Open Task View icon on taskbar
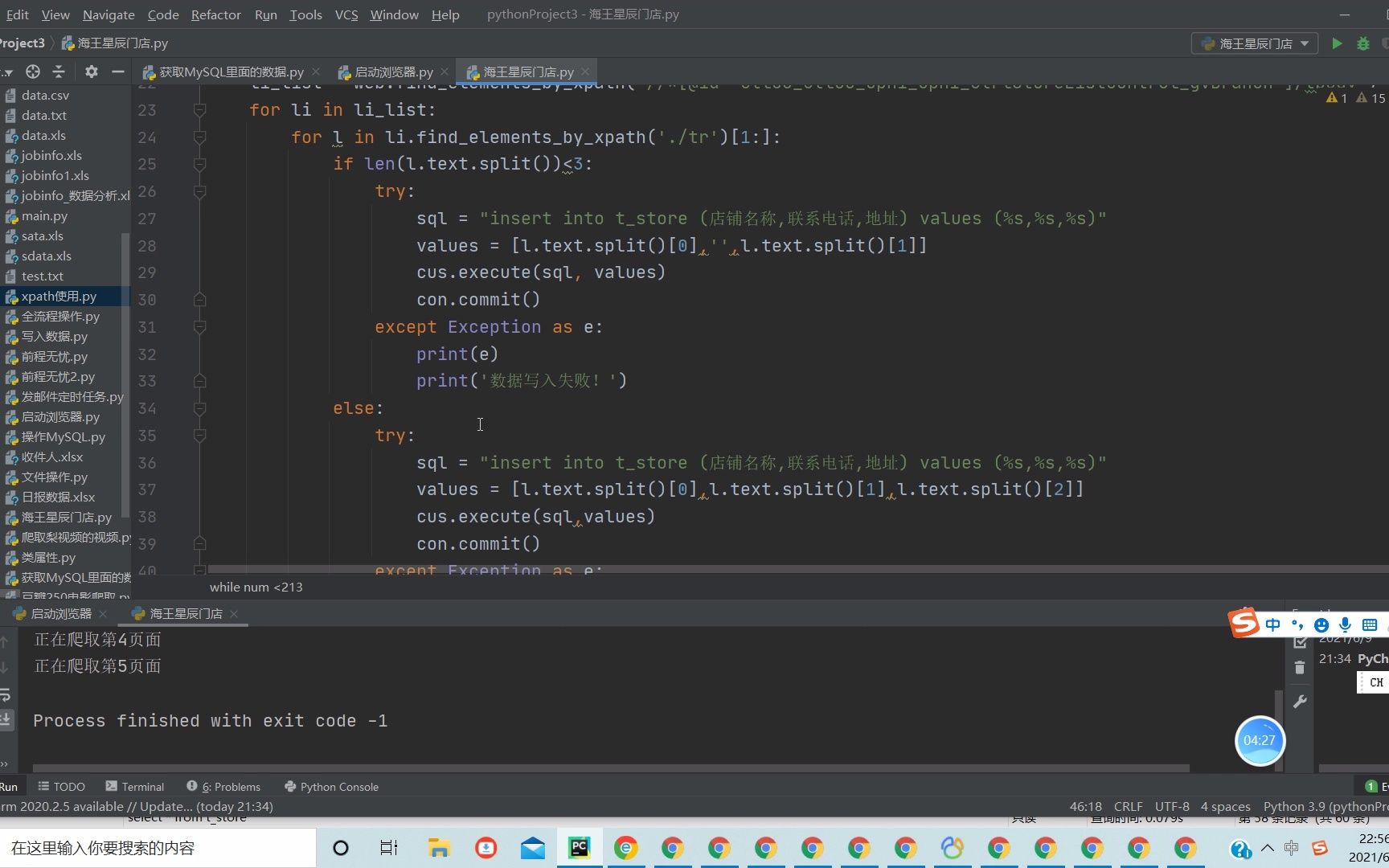Viewport: 1389px width, 868px height. click(389, 848)
